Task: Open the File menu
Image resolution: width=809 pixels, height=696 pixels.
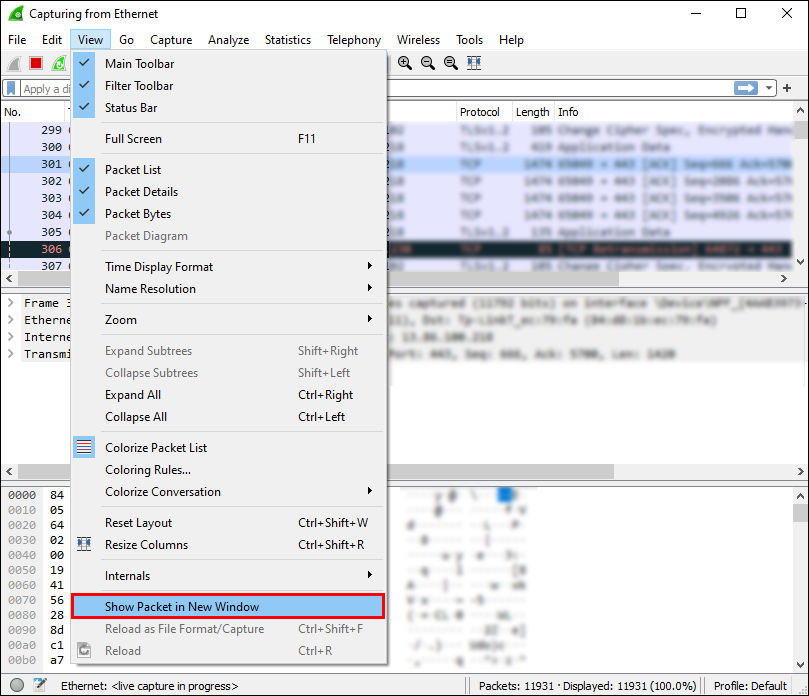Action: (17, 40)
